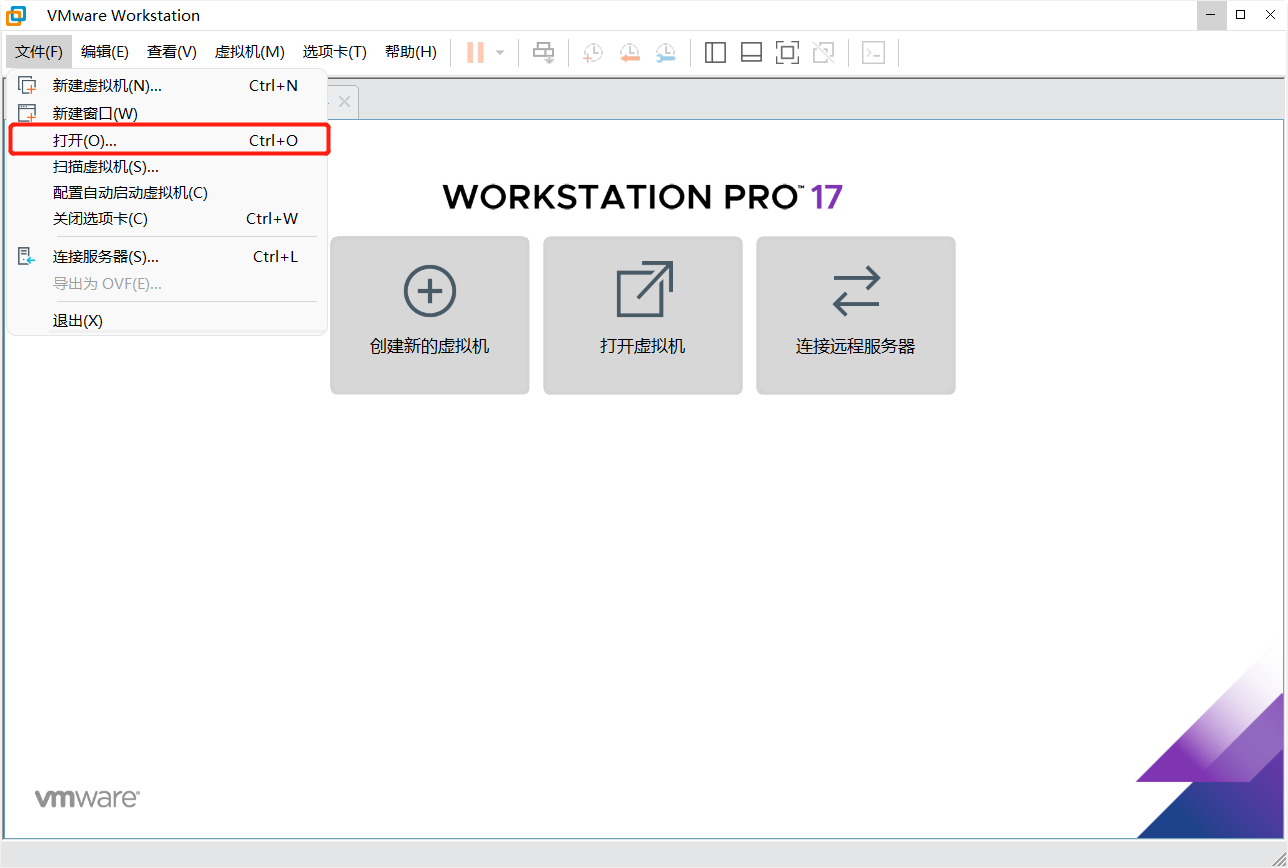Close the home tab with its X
This screenshot has width=1288, height=868.
(x=344, y=102)
